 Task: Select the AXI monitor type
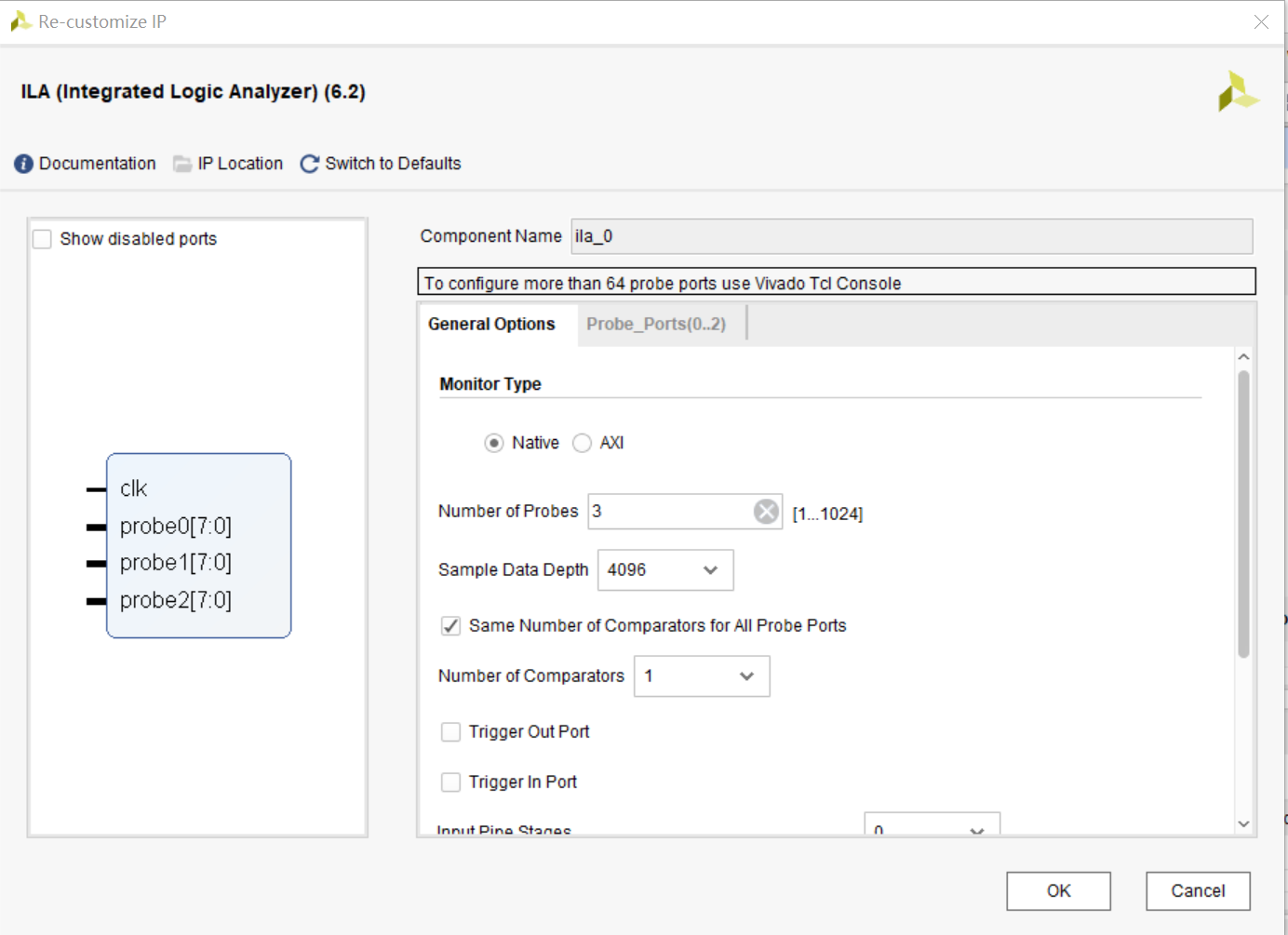click(582, 443)
